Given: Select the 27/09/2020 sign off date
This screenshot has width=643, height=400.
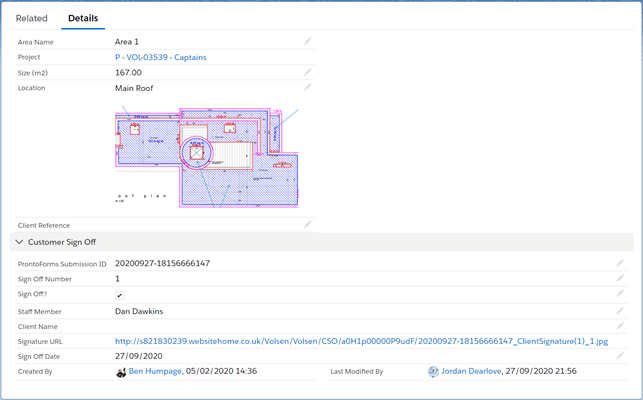Looking at the screenshot, I should [139, 356].
